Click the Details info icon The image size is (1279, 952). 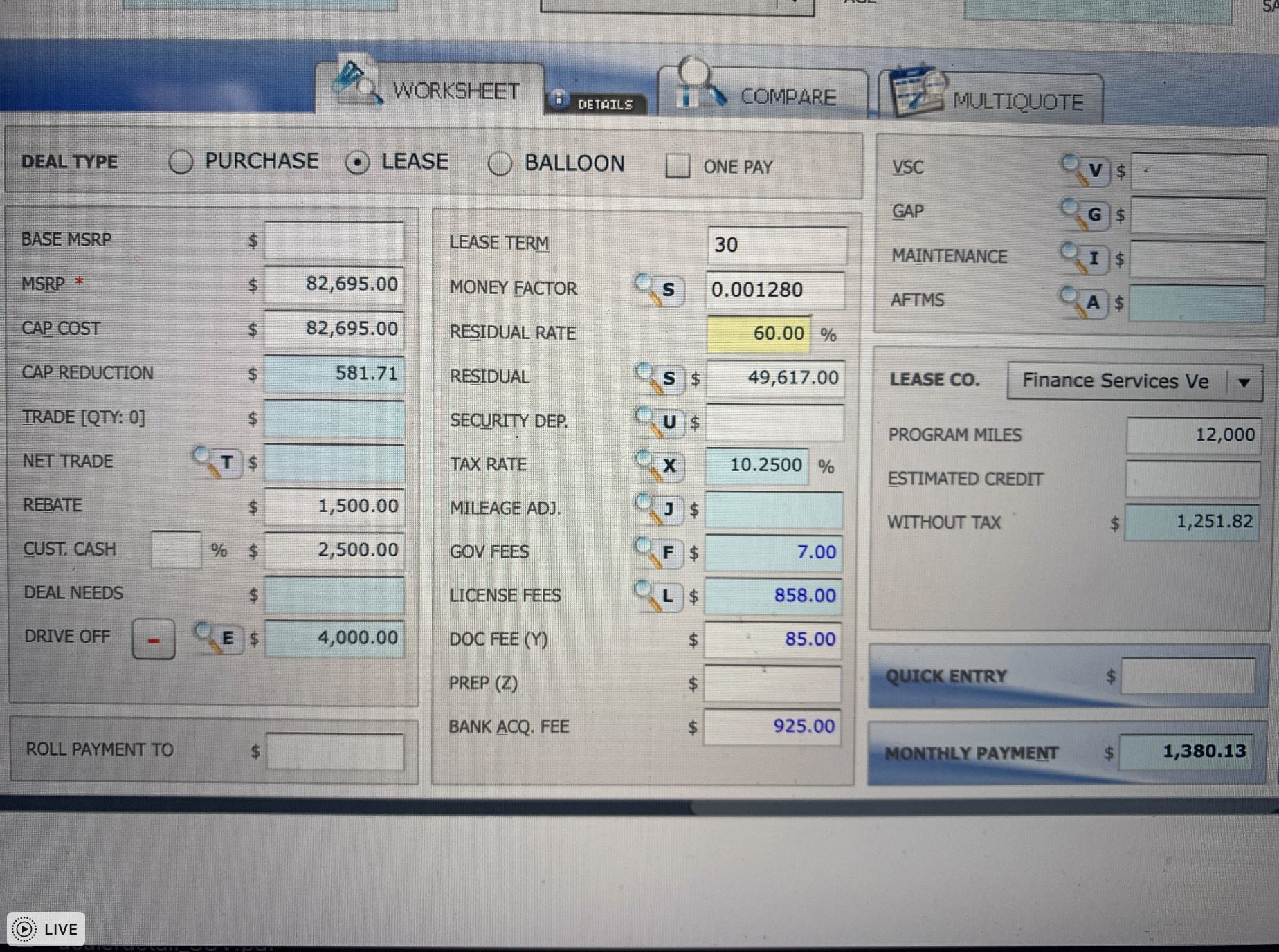[559, 100]
